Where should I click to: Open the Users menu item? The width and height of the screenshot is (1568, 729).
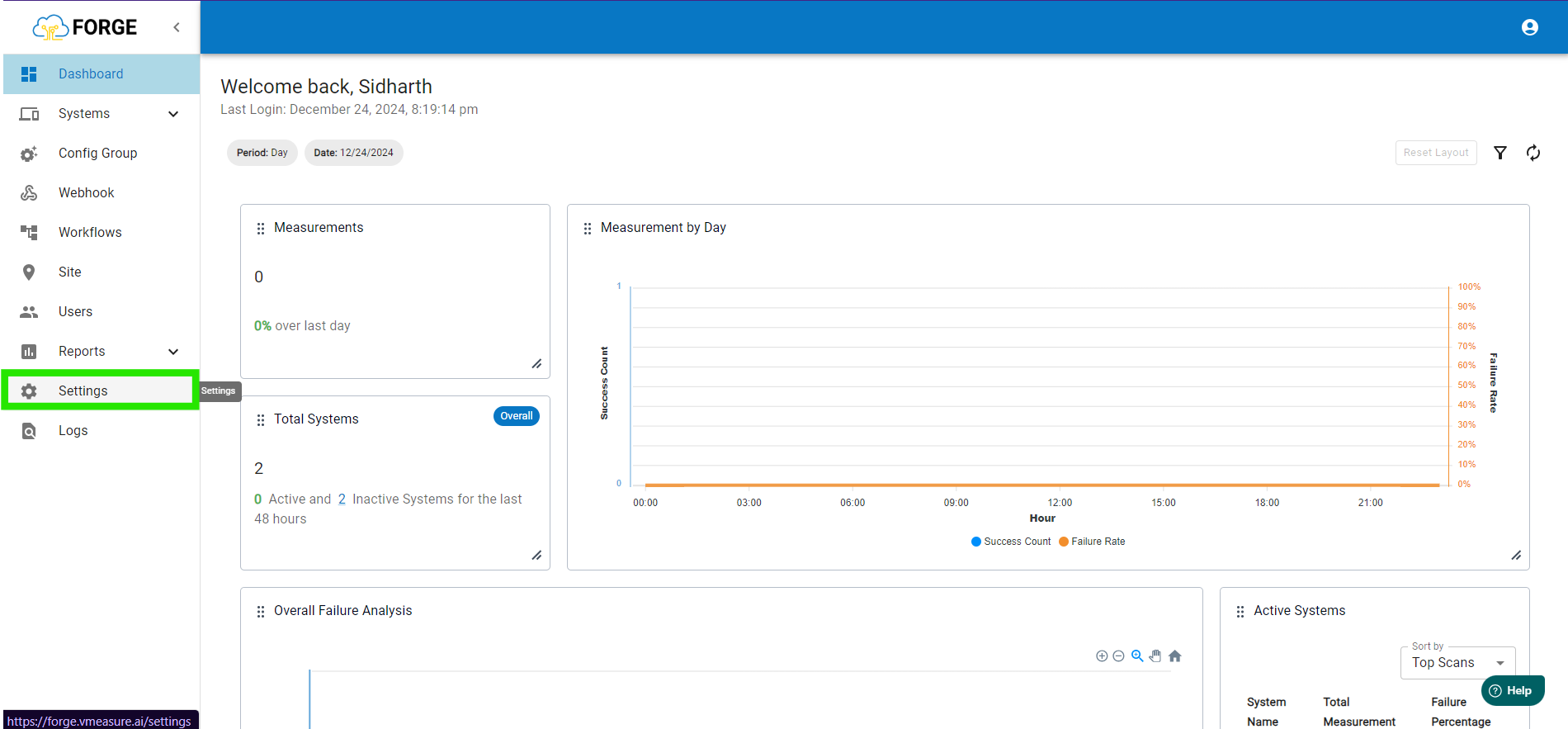[x=101, y=312]
